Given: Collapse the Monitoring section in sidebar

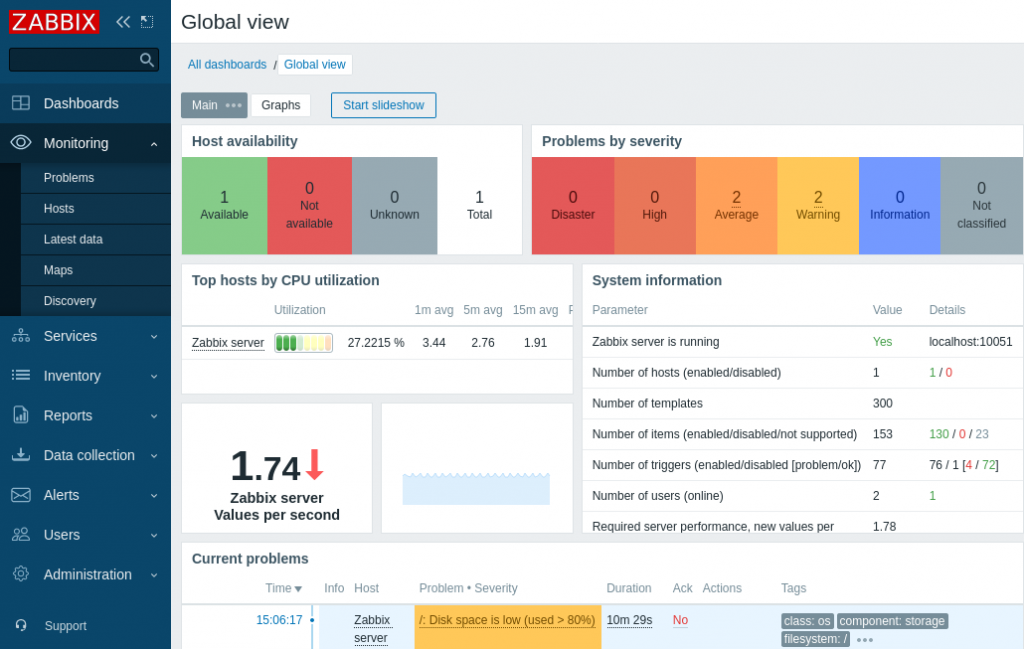Looking at the screenshot, I should 155,143.
